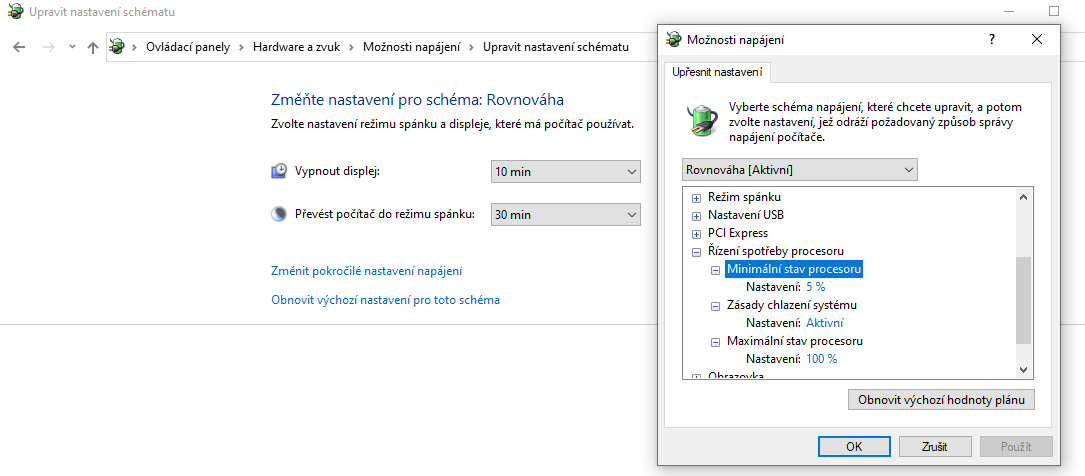Select the Upřesnit nastavení tab
Screen dimensions: 1085x476
click(717, 72)
